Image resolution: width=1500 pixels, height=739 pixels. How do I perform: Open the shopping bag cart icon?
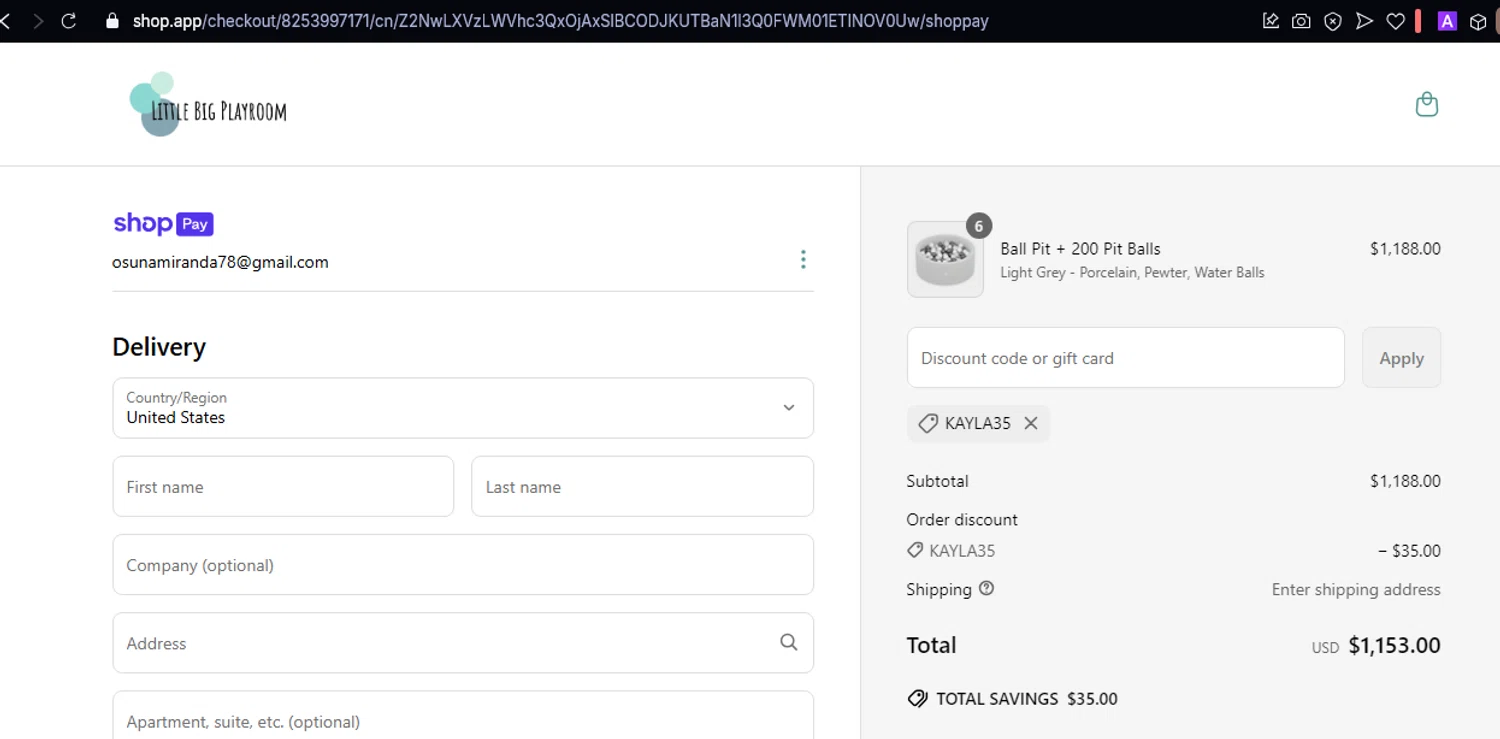click(1427, 104)
